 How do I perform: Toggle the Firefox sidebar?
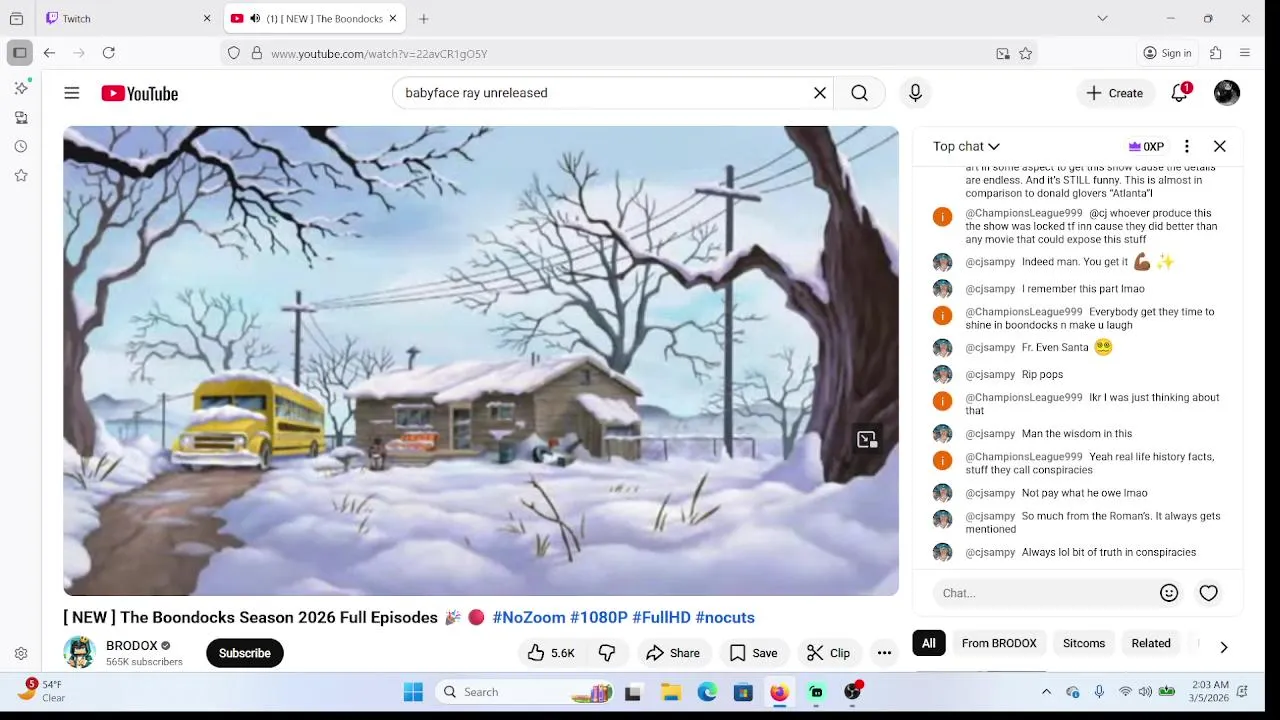tap(19, 53)
